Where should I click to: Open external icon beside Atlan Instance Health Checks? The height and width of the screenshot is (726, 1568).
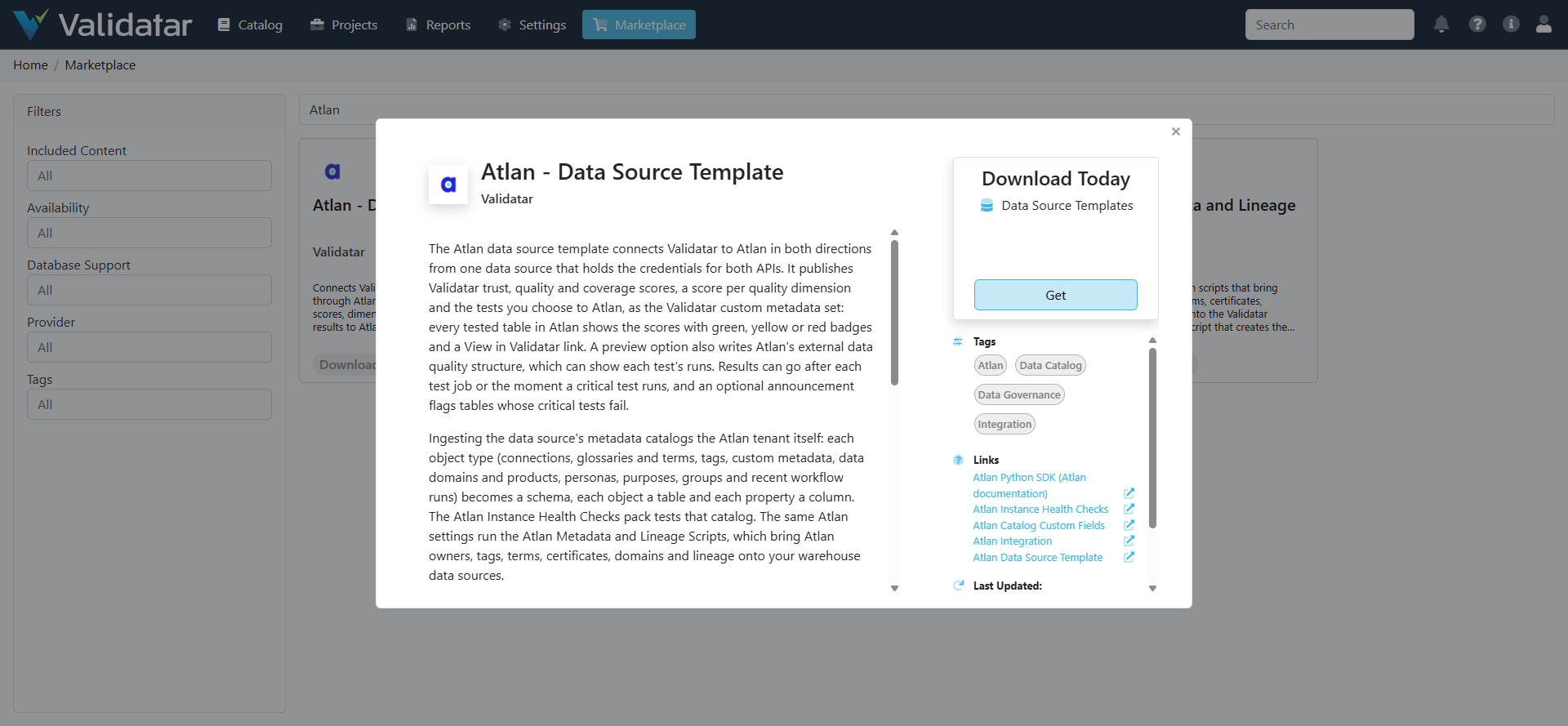(1129, 509)
